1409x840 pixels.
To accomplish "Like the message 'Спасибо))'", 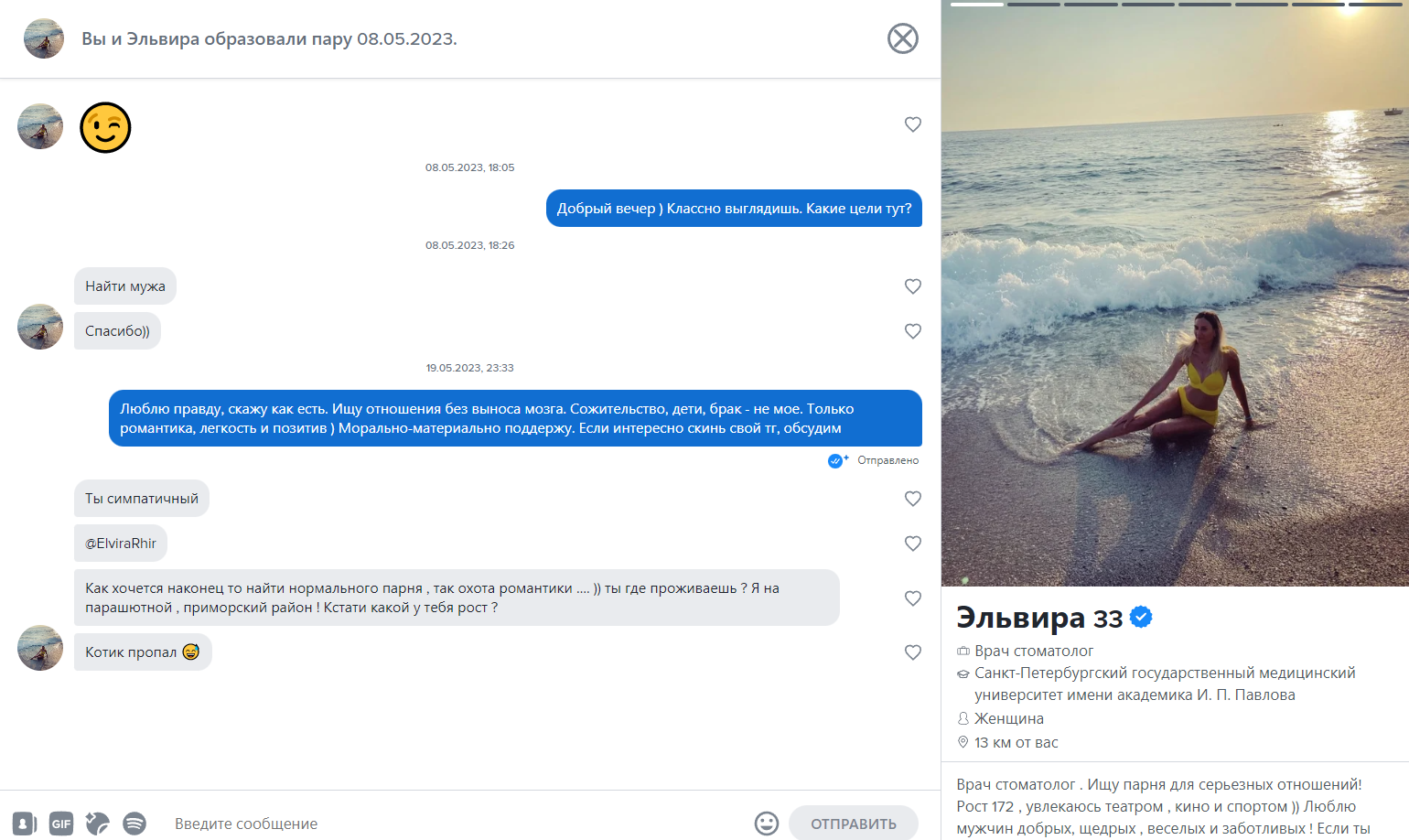I will pos(912,331).
